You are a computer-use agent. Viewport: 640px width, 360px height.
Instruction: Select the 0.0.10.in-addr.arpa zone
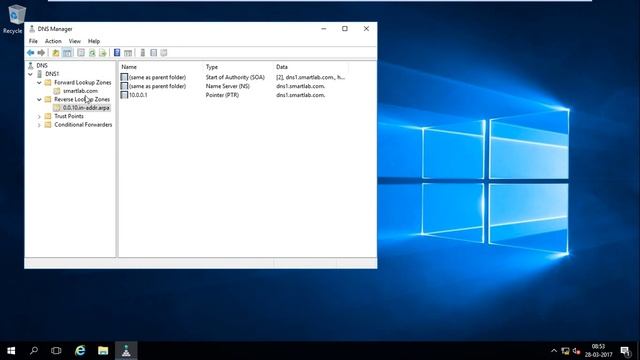pos(86,108)
